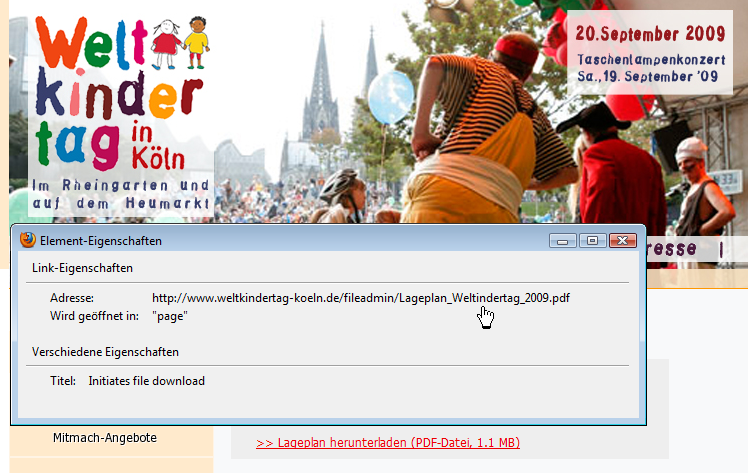
Task: Click the 'Verschiedene Eigenschaften' section heading
Action: tap(105, 352)
